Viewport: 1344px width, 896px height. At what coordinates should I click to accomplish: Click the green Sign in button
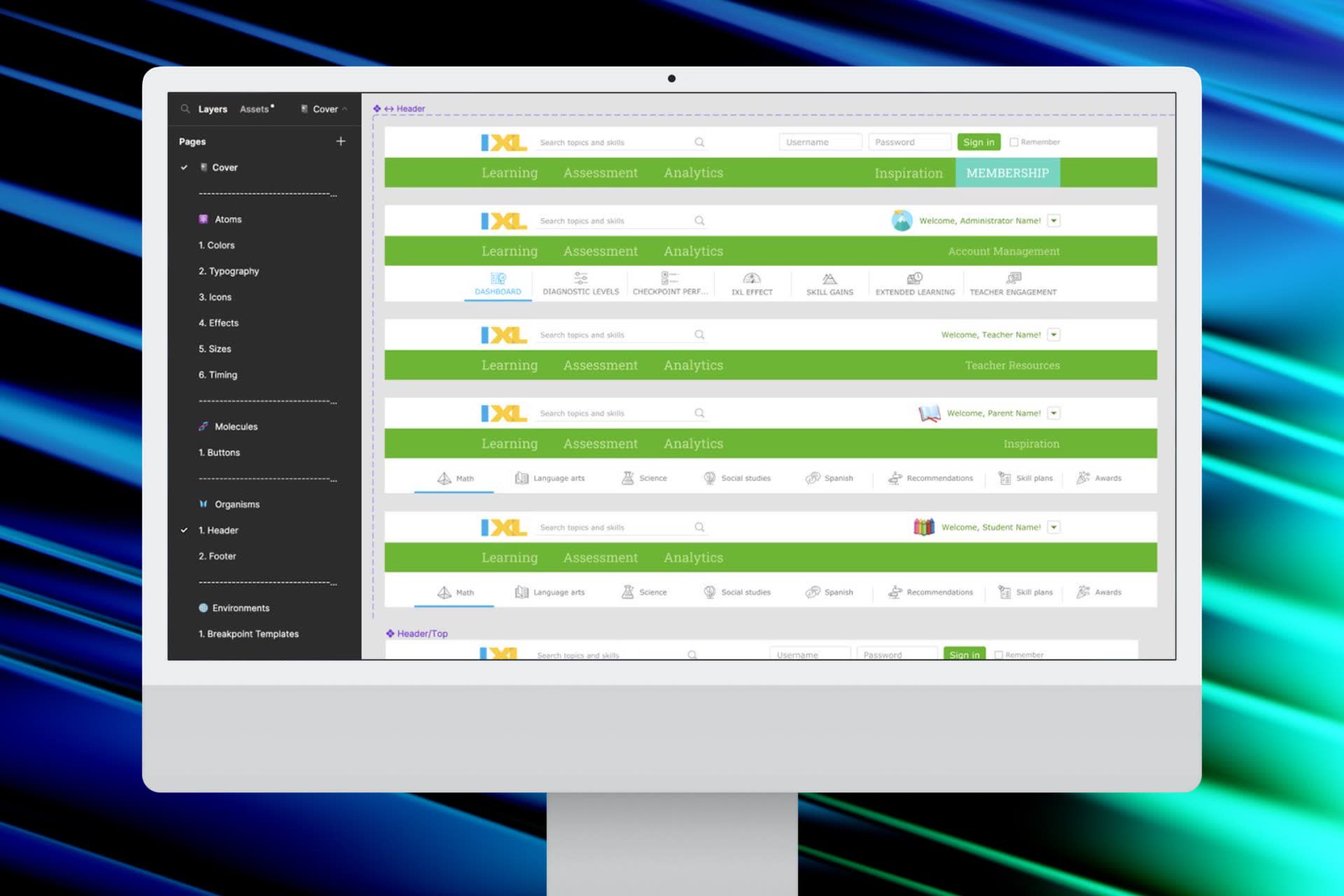pos(978,142)
